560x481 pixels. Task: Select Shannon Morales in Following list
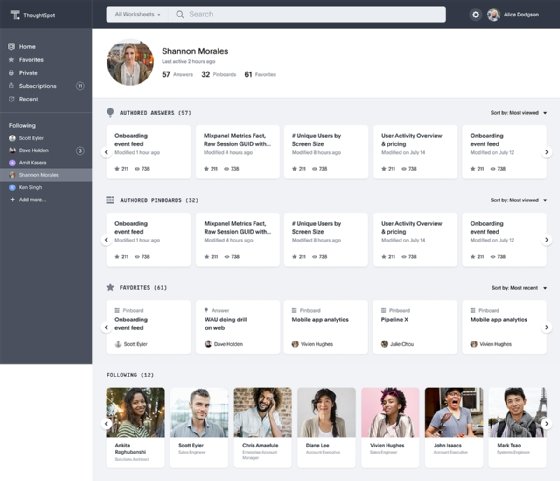tap(46, 175)
